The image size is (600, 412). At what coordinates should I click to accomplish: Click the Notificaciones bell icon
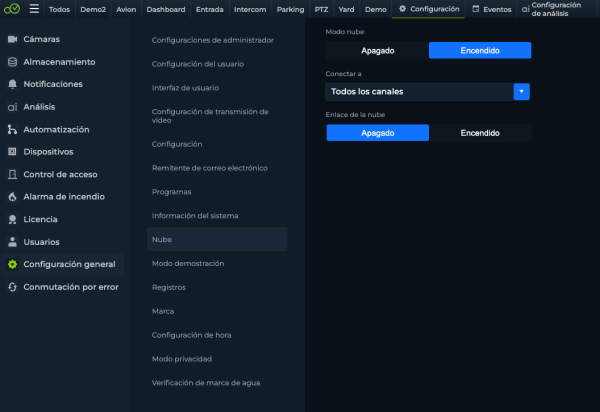(12, 84)
